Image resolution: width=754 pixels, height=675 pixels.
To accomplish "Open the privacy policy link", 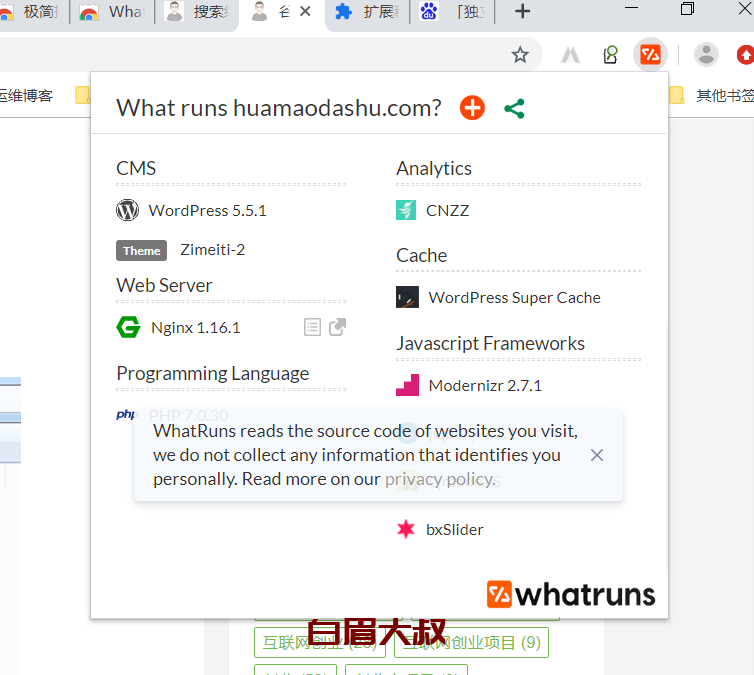I will [440, 479].
